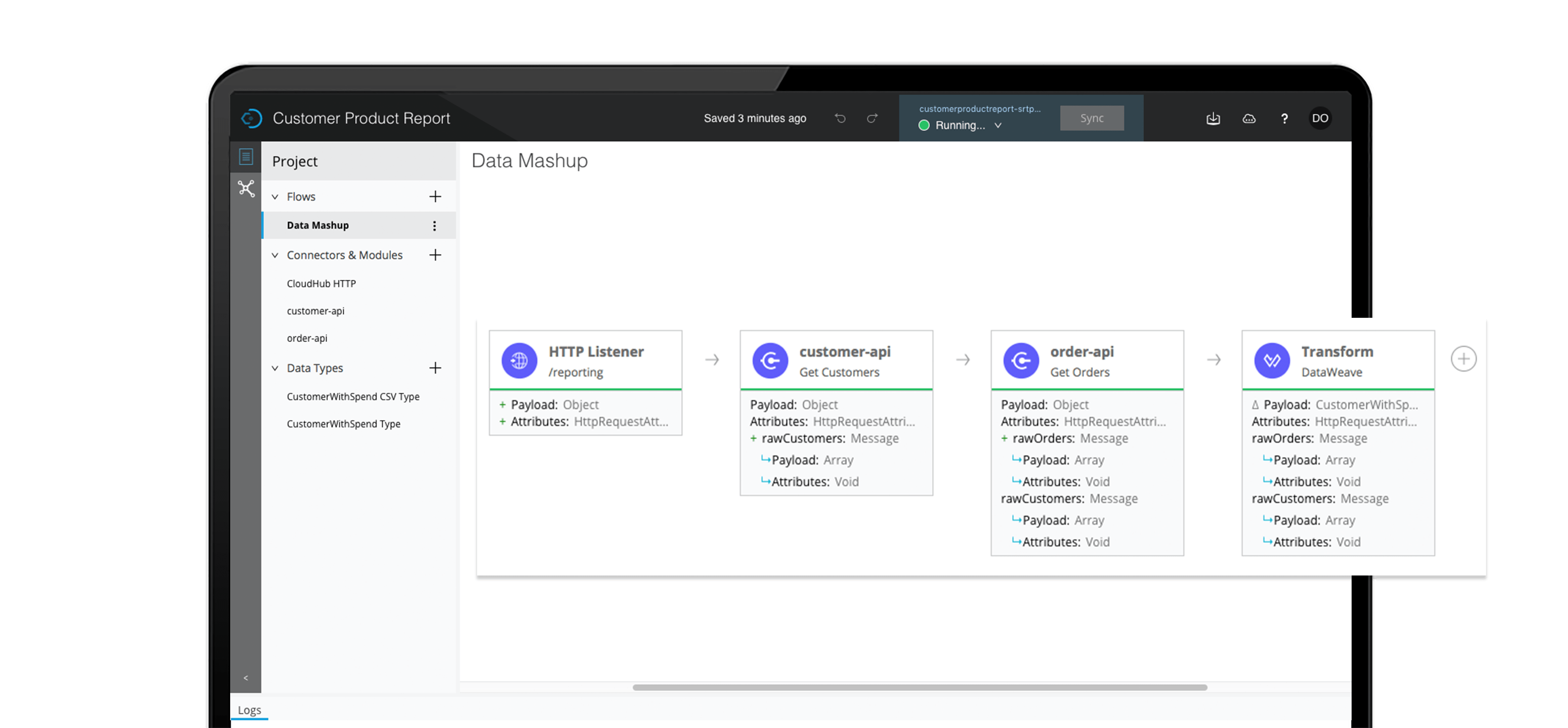Click the undo arrow in the top bar
This screenshot has width=1568, height=728.
click(840, 118)
